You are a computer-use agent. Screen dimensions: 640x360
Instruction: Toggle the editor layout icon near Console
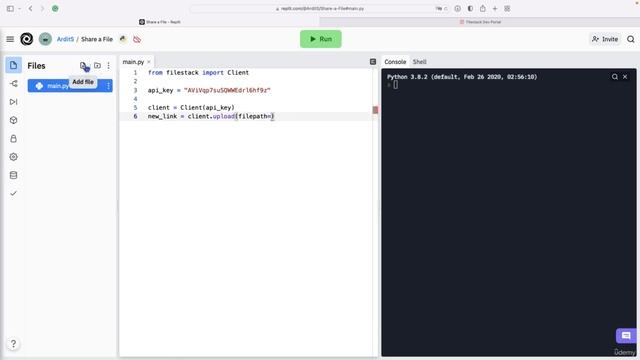[373, 62]
